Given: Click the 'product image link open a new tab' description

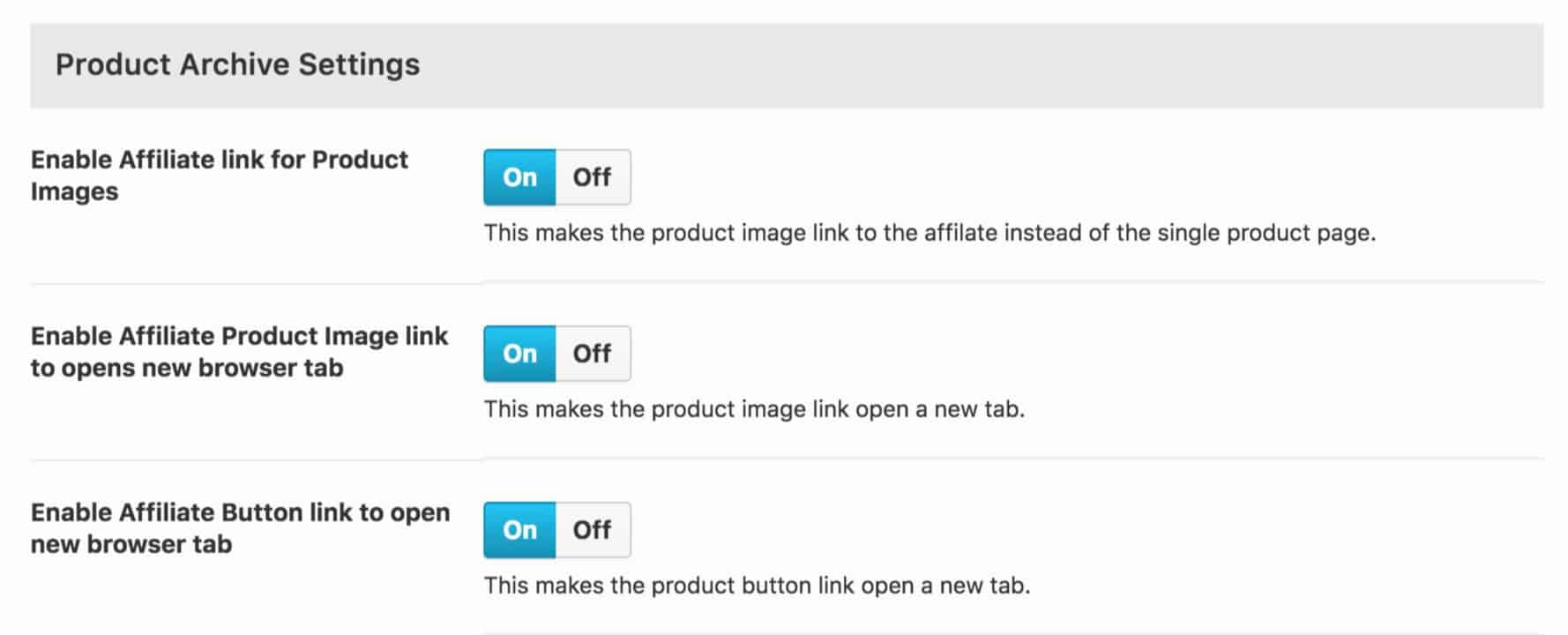Looking at the screenshot, I should [754, 410].
